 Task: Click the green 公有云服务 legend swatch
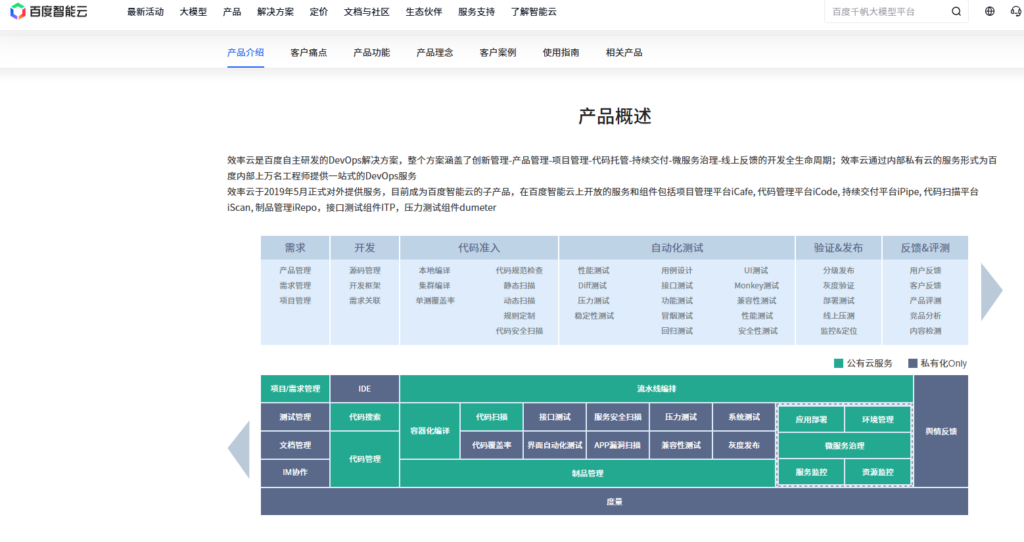click(839, 363)
